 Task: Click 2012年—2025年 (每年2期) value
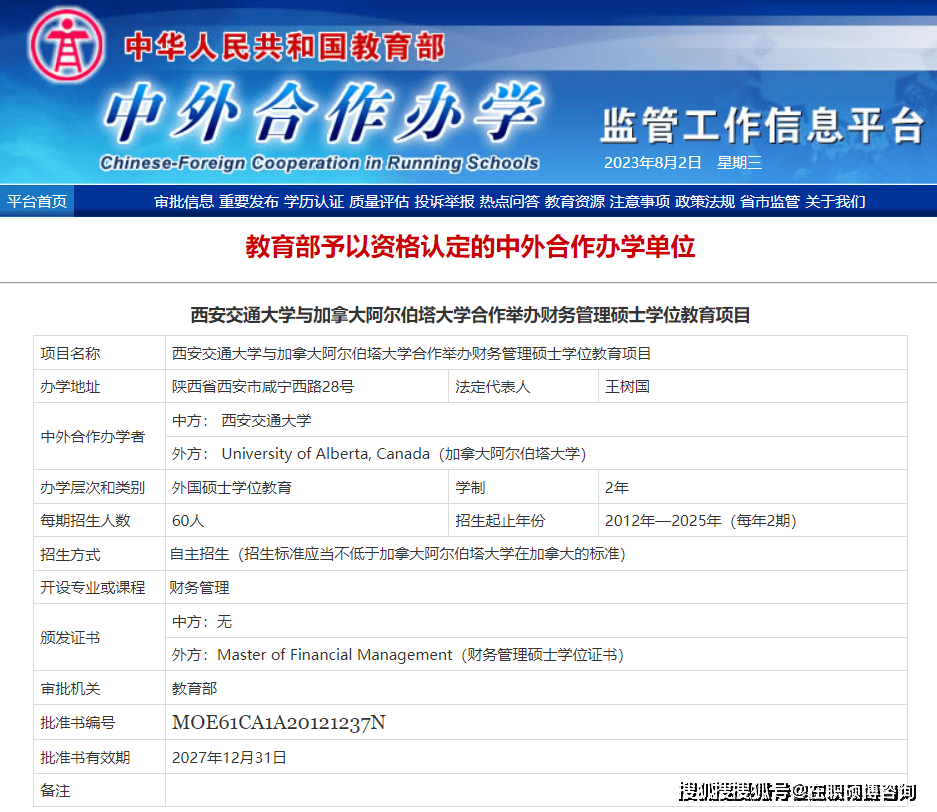(x=700, y=521)
